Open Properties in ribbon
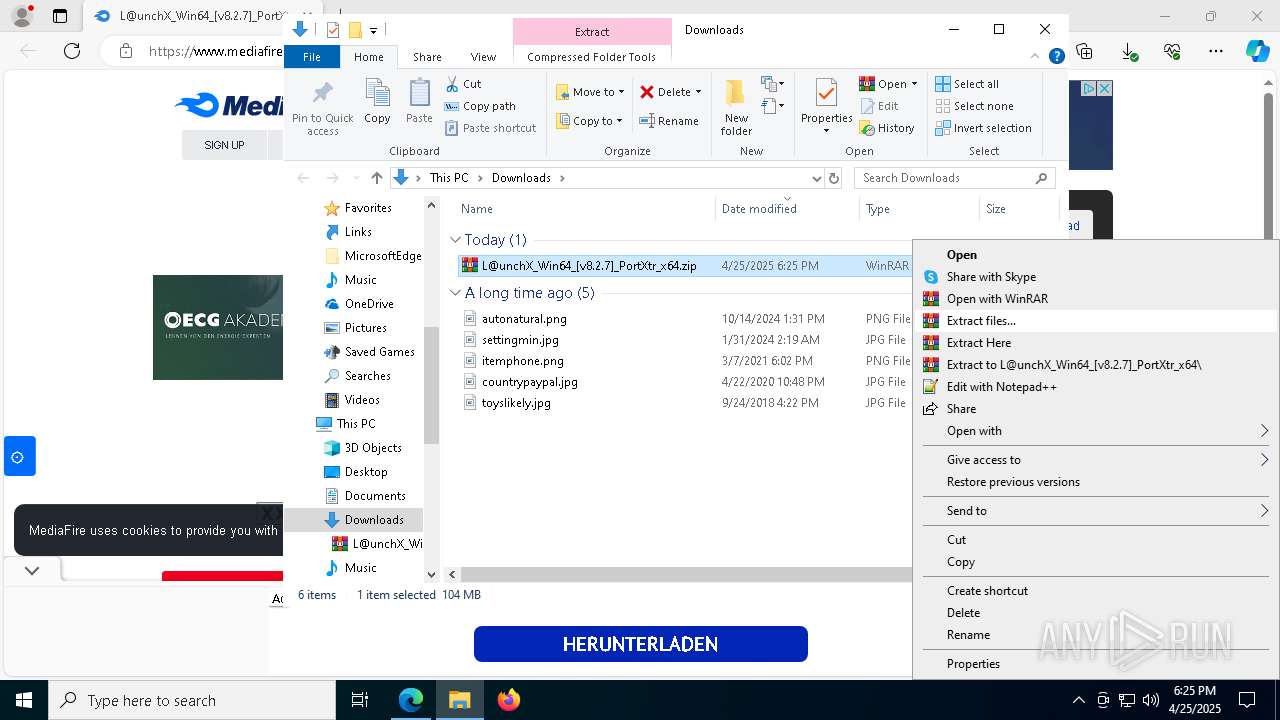The width and height of the screenshot is (1280, 720). pos(826,106)
